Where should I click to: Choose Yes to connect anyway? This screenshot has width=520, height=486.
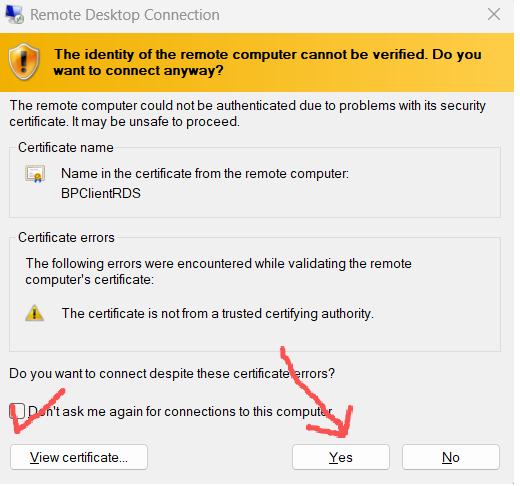(x=341, y=457)
